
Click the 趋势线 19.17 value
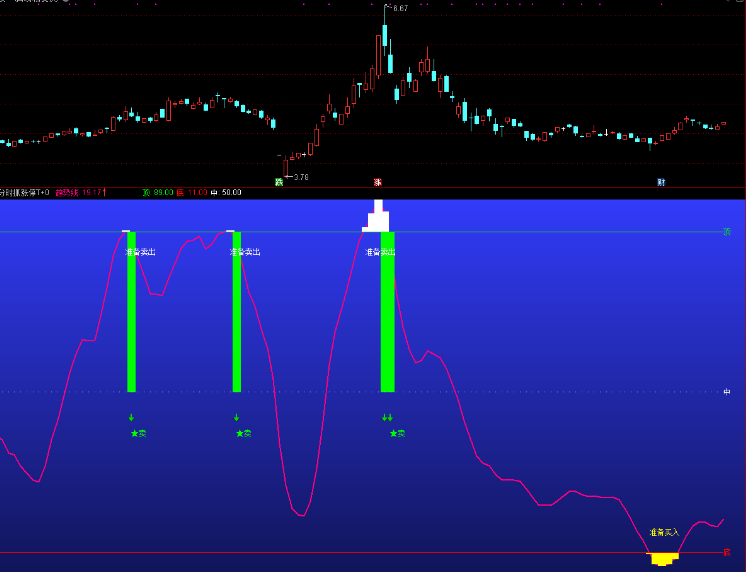pos(80,192)
